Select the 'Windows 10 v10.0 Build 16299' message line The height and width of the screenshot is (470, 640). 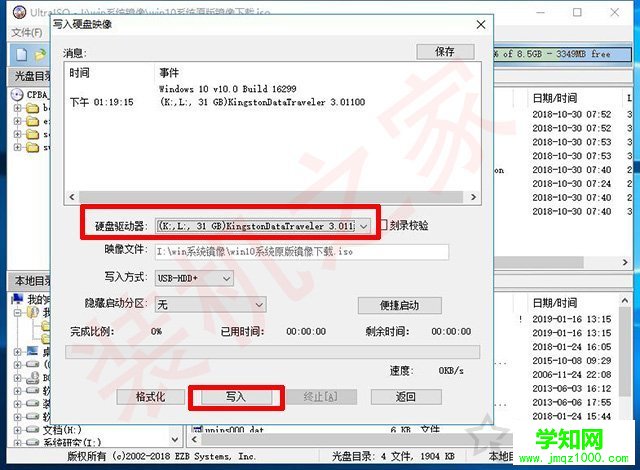tap(228, 89)
